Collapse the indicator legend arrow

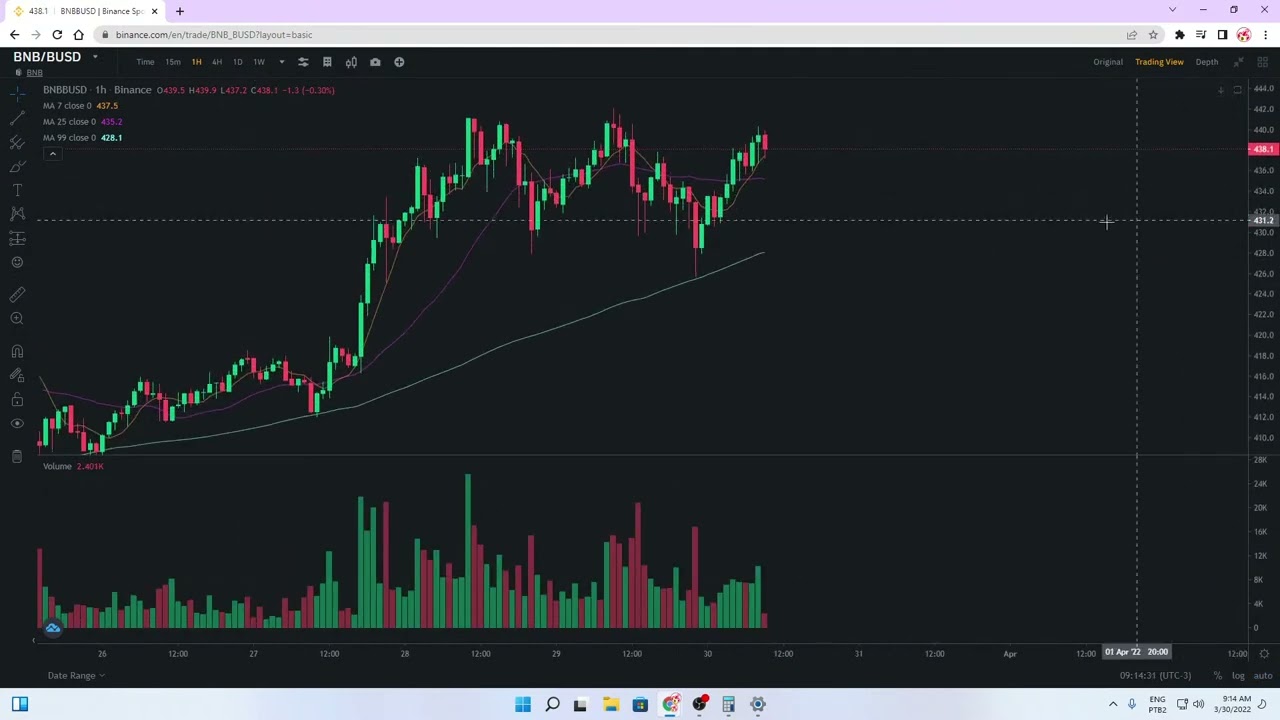tap(52, 154)
